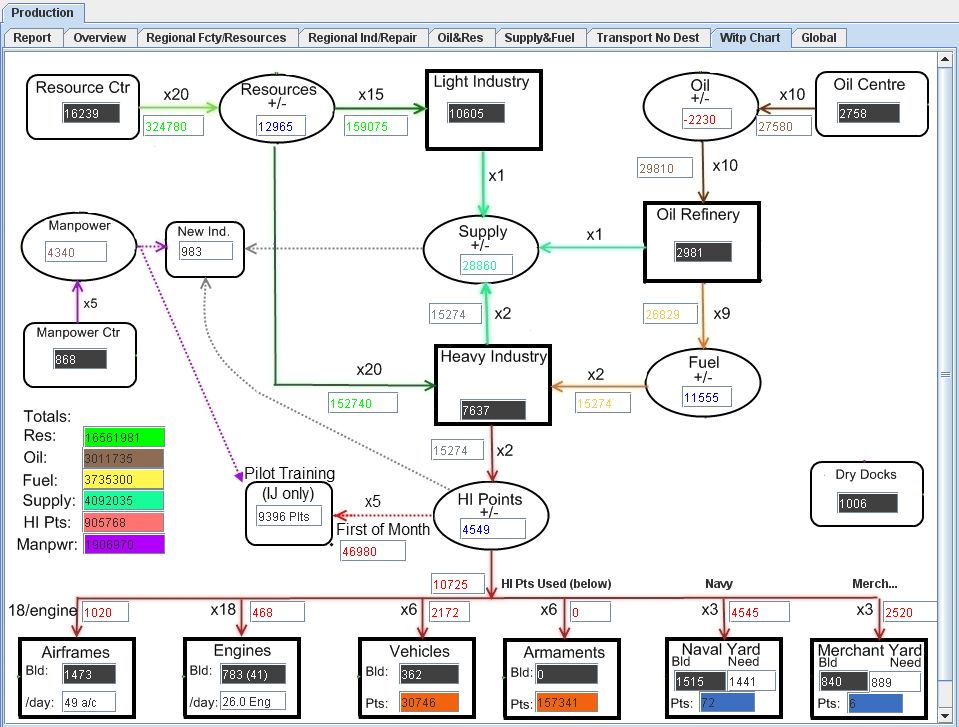Click the Armaments Pts value 157341
959x727 pixels.
pos(567,703)
